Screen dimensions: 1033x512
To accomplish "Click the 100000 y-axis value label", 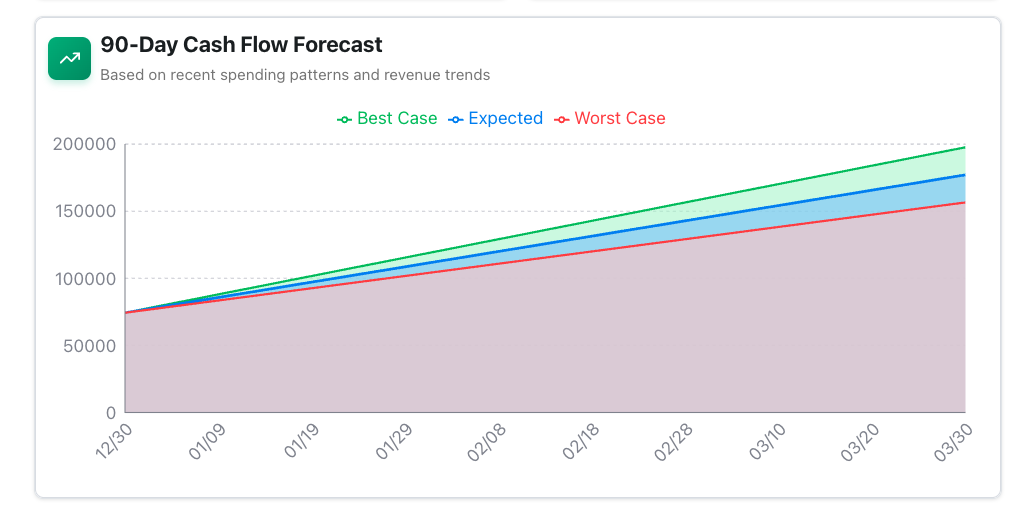I will pyautogui.click(x=85, y=279).
